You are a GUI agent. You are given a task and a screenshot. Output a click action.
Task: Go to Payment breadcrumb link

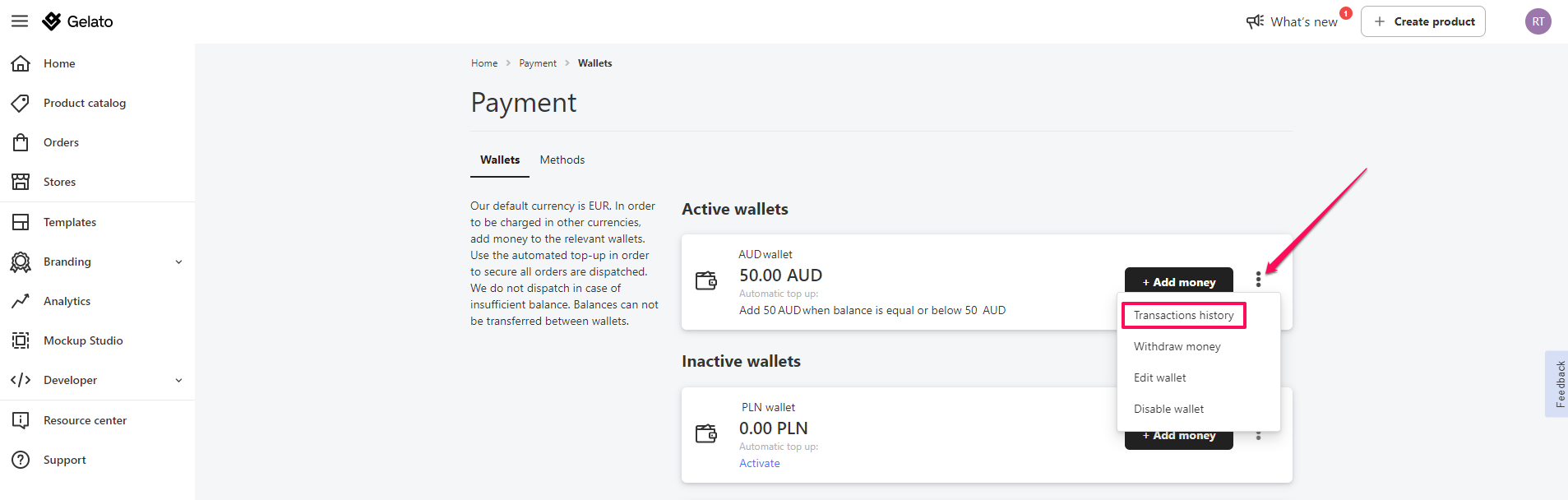coord(538,63)
